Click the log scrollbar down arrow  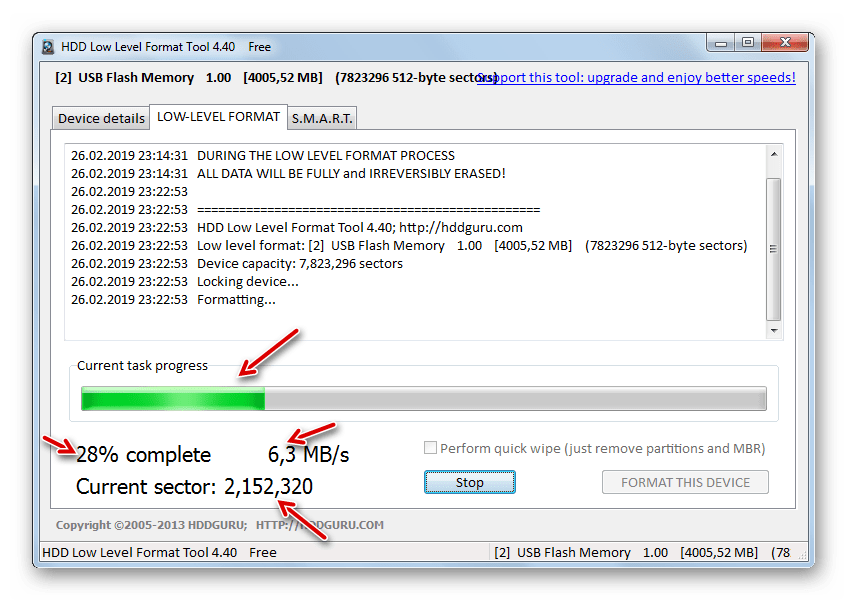pos(774,329)
